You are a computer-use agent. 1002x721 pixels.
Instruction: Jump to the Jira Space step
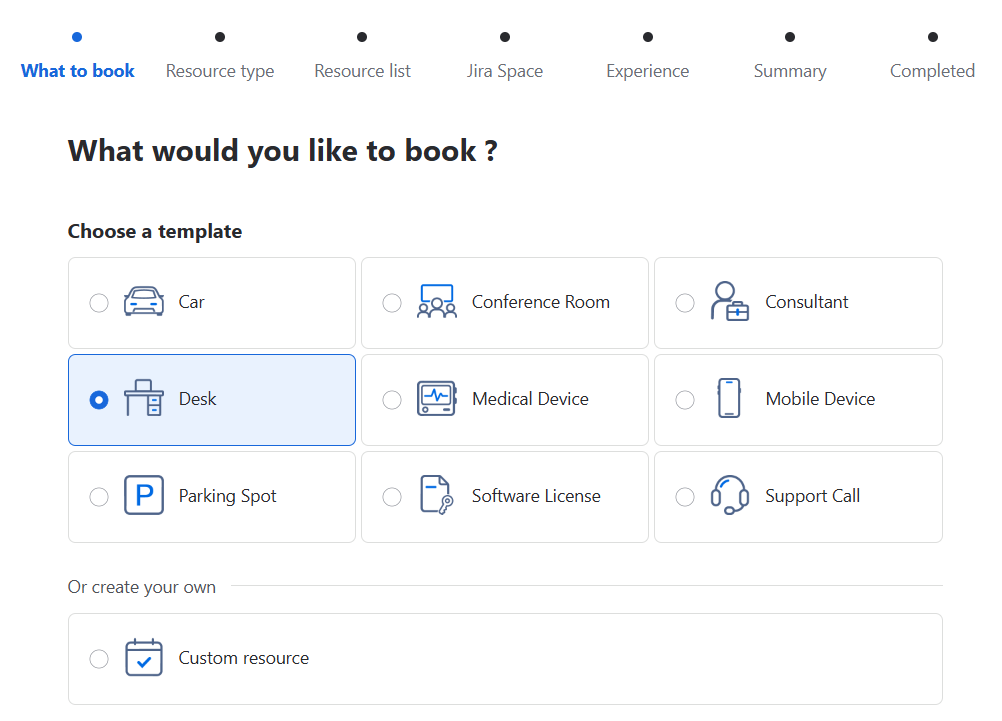[505, 71]
